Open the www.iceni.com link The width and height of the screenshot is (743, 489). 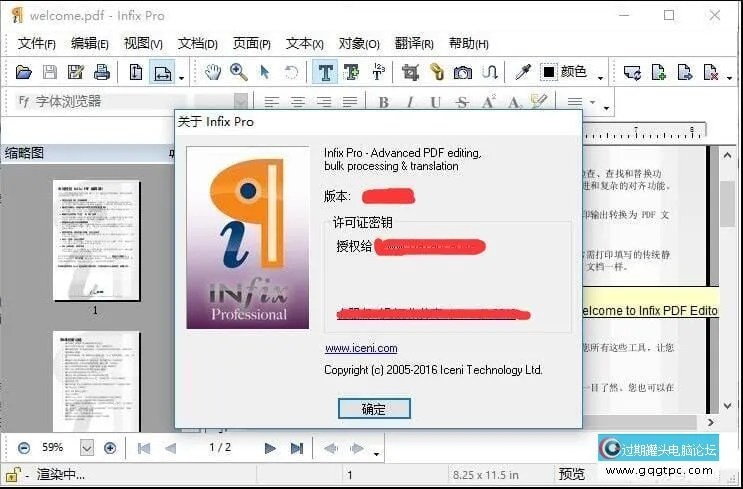[361, 348]
